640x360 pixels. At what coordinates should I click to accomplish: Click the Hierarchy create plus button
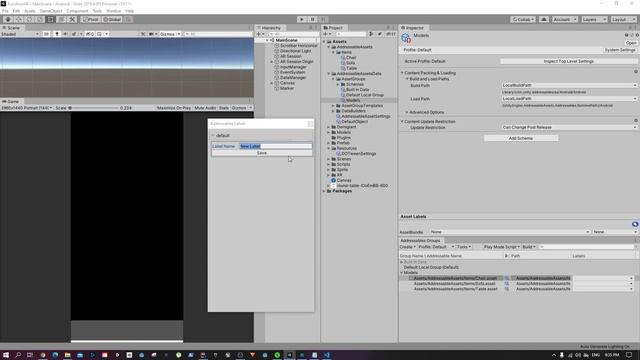(260, 34)
